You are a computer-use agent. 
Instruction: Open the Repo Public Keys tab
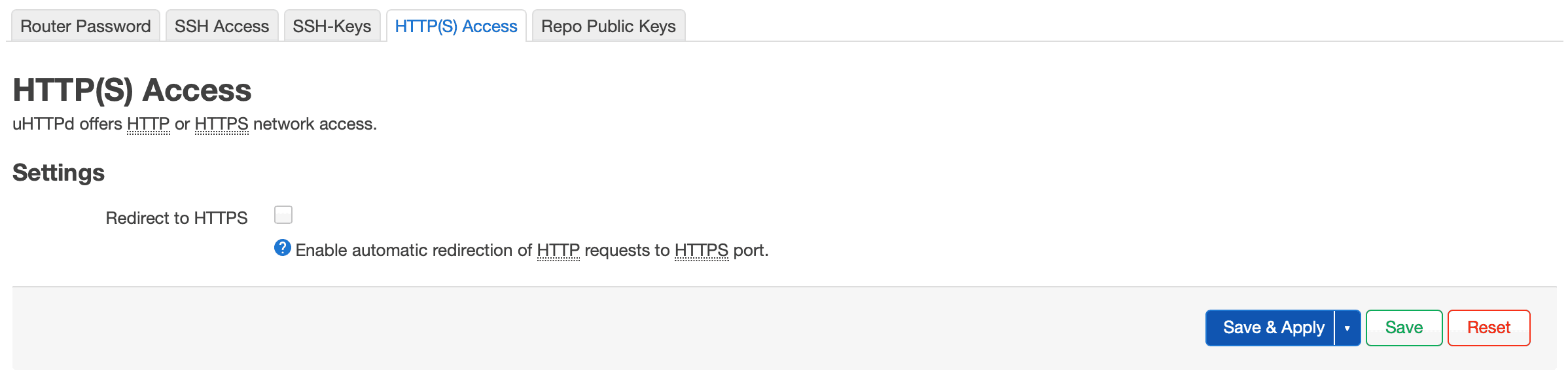tap(608, 26)
